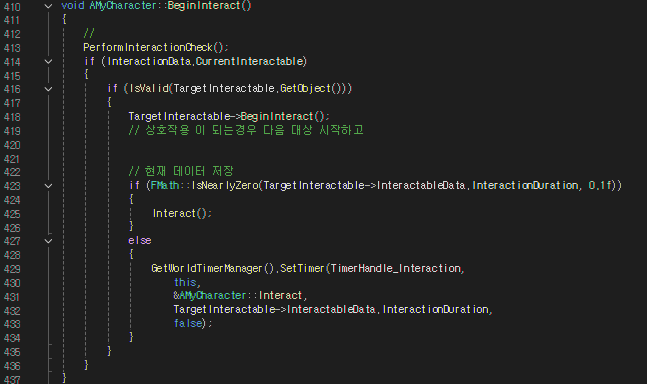Click line number 418 in the gutter

12,117
